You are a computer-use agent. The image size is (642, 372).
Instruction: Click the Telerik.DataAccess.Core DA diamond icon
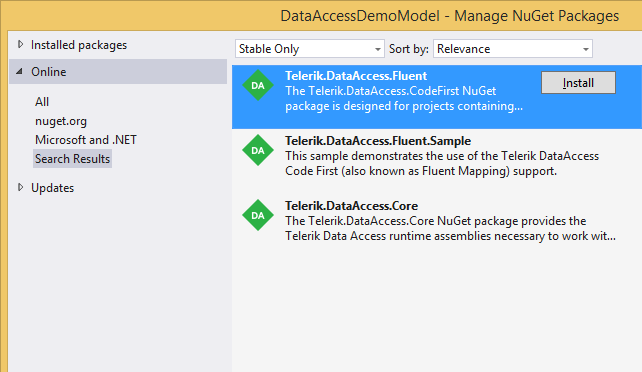point(258,215)
